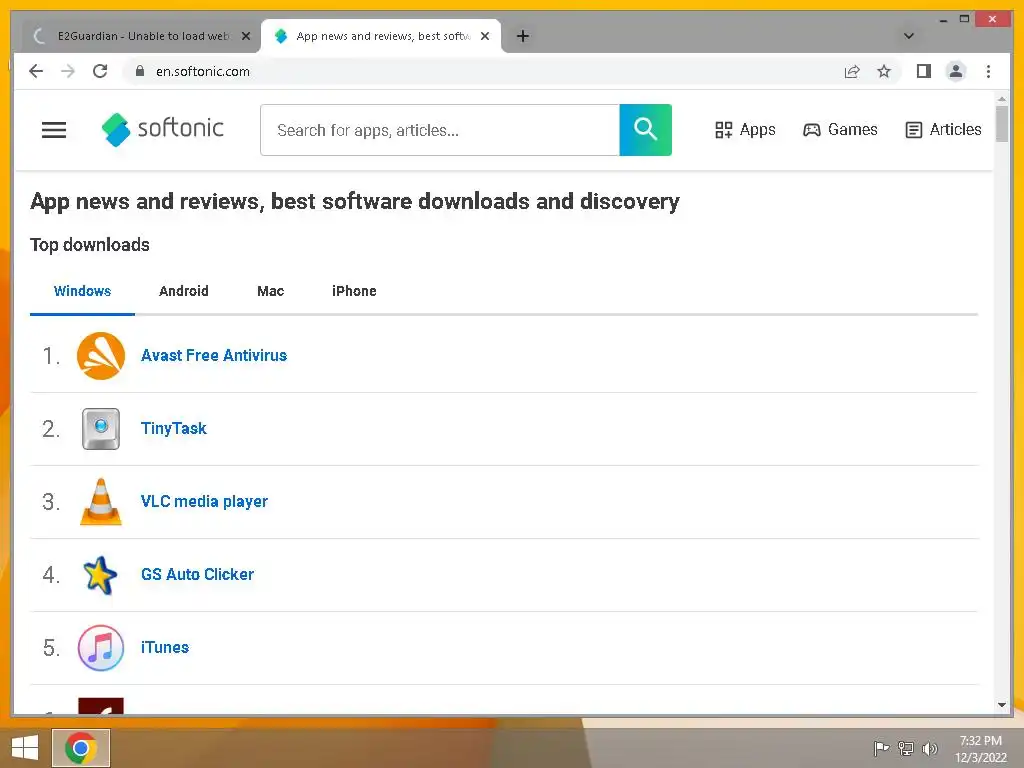The width and height of the screenshot is (1024, 768).
Task: Close the Softonic App news tab
Action: pyautogui.click(x=485, y=36)
